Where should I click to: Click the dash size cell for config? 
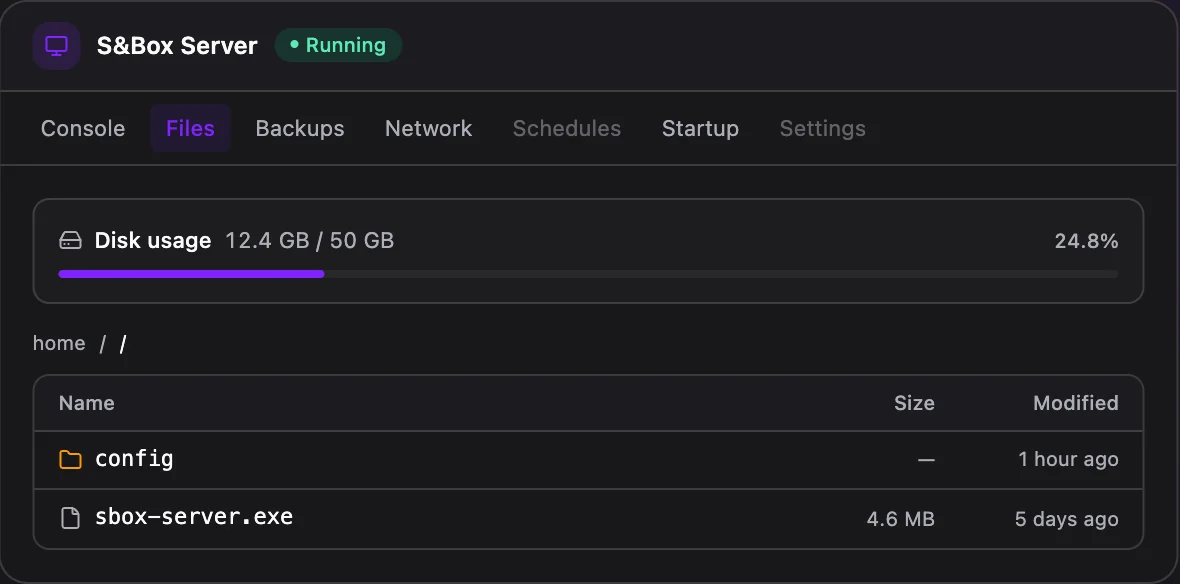click(x=926, y=459)
